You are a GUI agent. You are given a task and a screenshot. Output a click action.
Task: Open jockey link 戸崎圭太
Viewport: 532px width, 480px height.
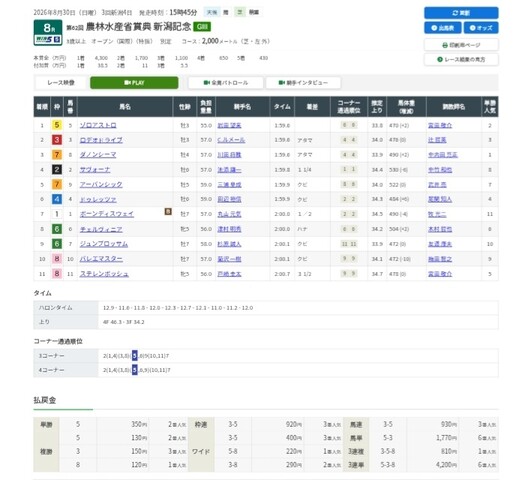pyautogui.click(x=229, y=274)
